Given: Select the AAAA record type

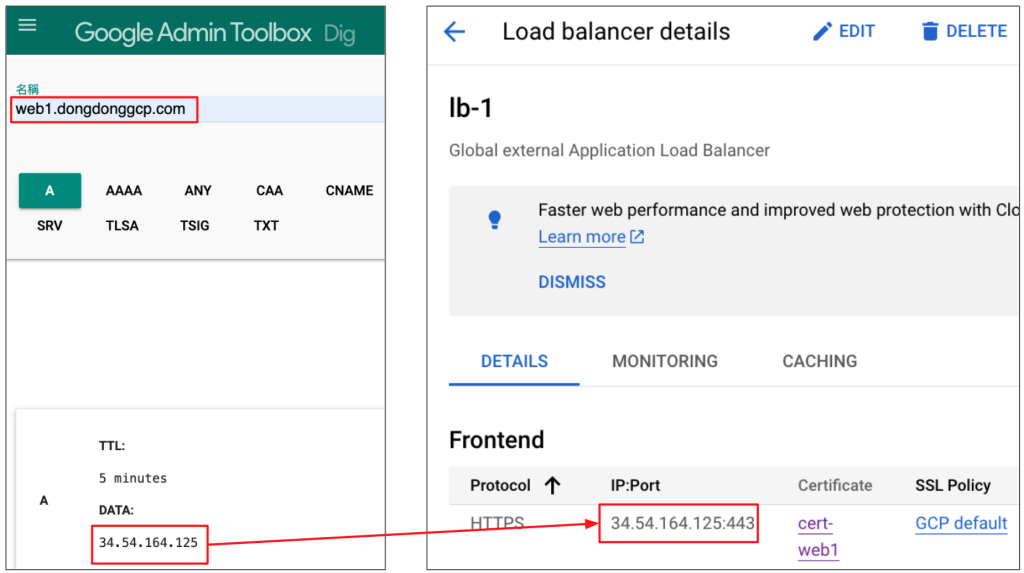Looking at the screenshot, I should pos(123,191).
